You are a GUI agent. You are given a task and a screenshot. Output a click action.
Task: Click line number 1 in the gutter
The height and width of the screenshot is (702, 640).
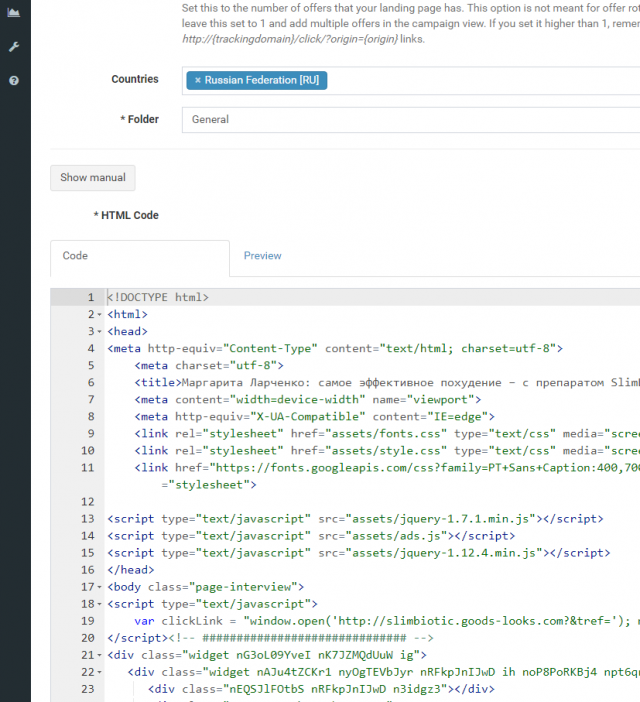(x=91, y=297)
